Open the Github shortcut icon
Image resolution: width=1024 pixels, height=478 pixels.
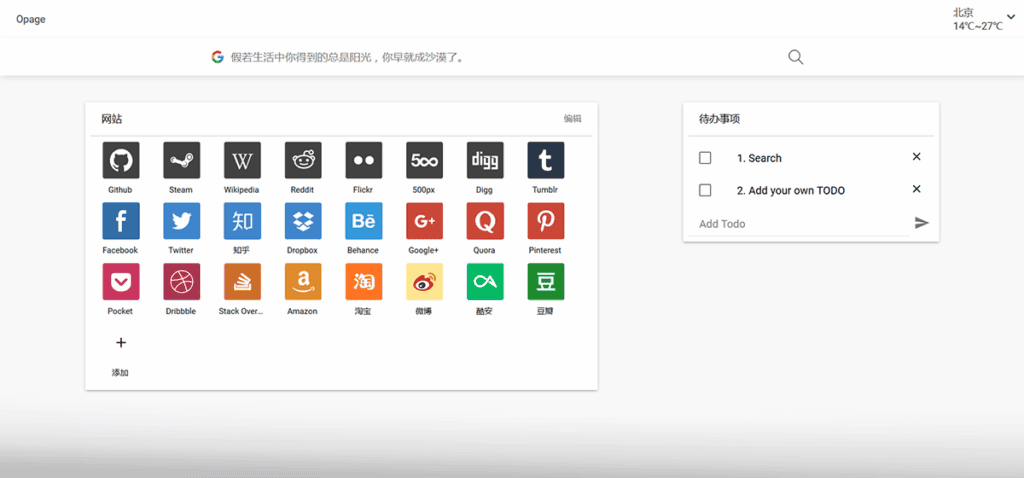pyautogui.click(x=121, y=160)
